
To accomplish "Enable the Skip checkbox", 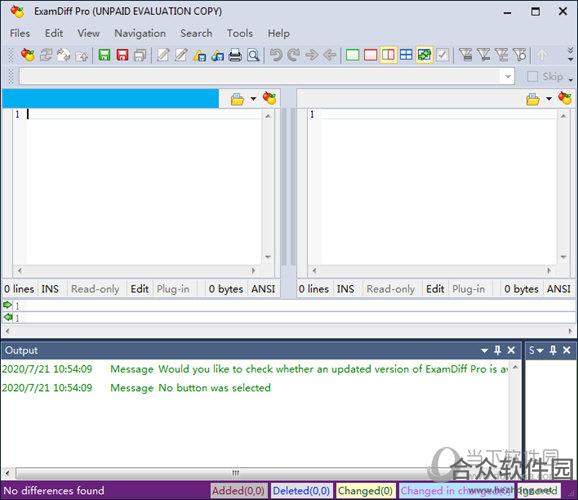I will click(x=532, y=77).
